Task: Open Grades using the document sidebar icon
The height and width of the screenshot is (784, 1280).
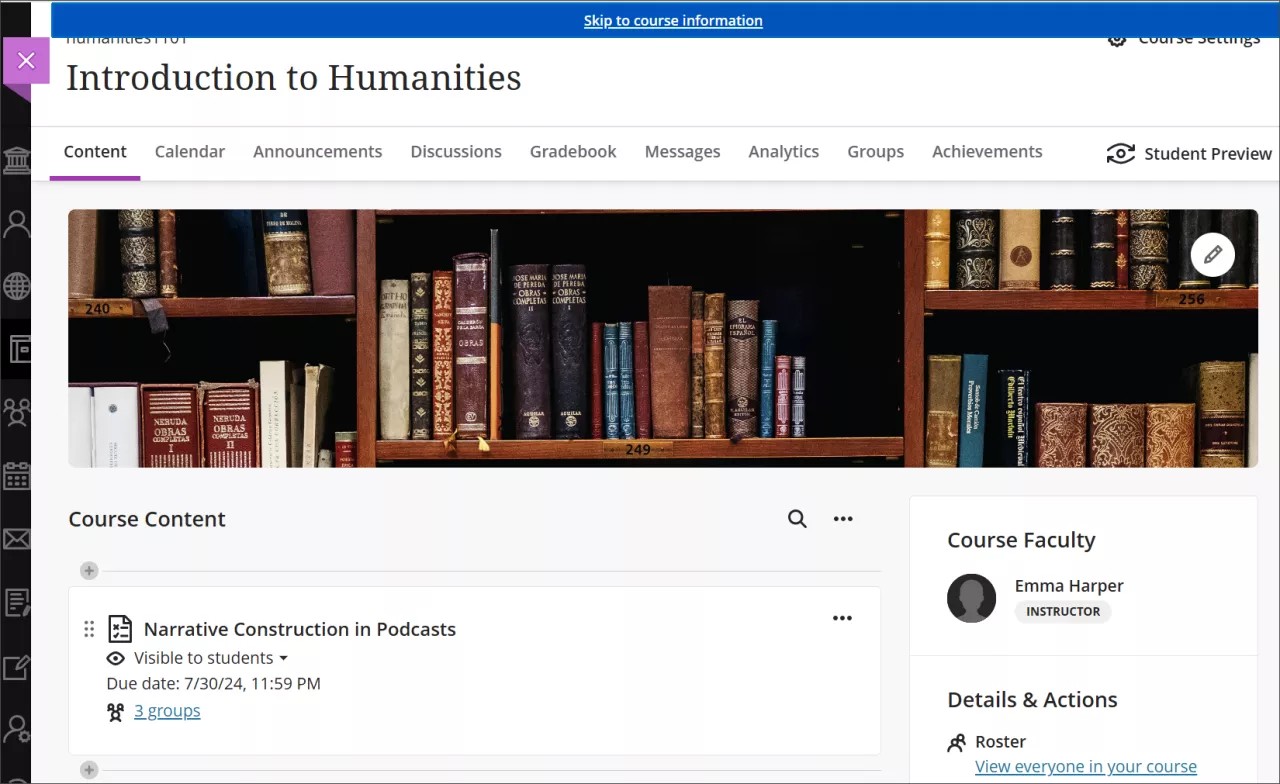Action: click(x=16, y=601)
